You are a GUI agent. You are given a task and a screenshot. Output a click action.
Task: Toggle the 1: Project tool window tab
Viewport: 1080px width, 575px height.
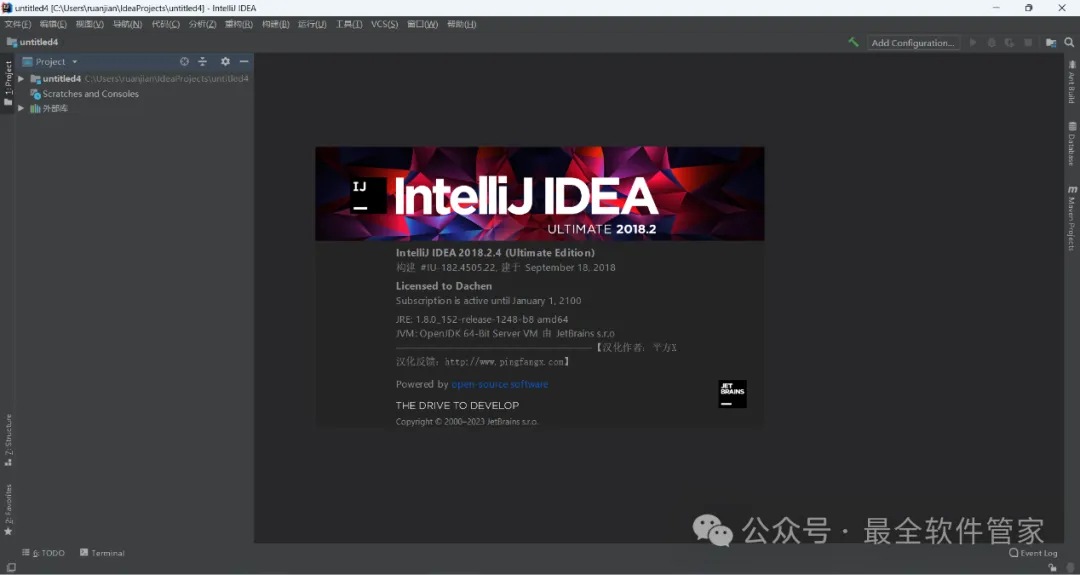point(8,83)
